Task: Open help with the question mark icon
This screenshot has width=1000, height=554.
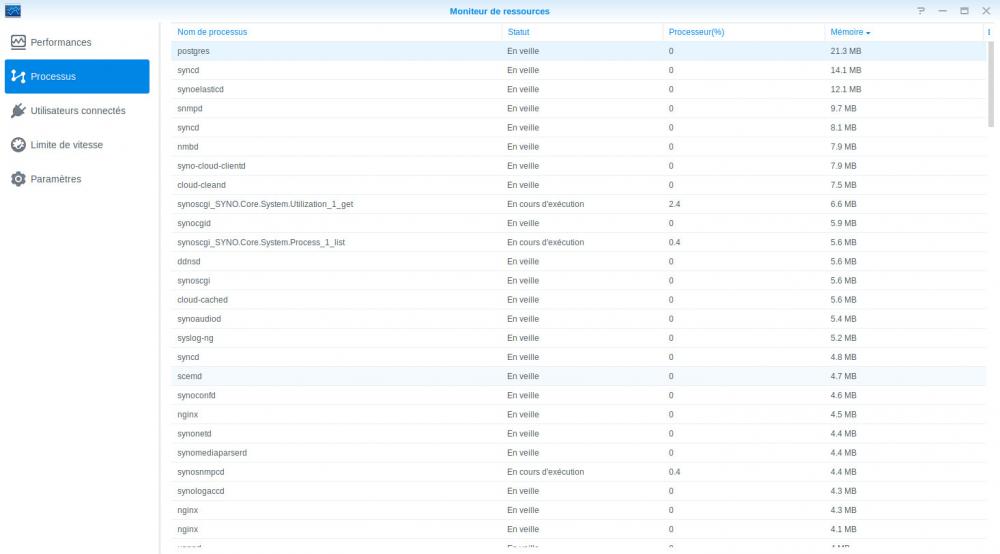Action: point(921,11)
